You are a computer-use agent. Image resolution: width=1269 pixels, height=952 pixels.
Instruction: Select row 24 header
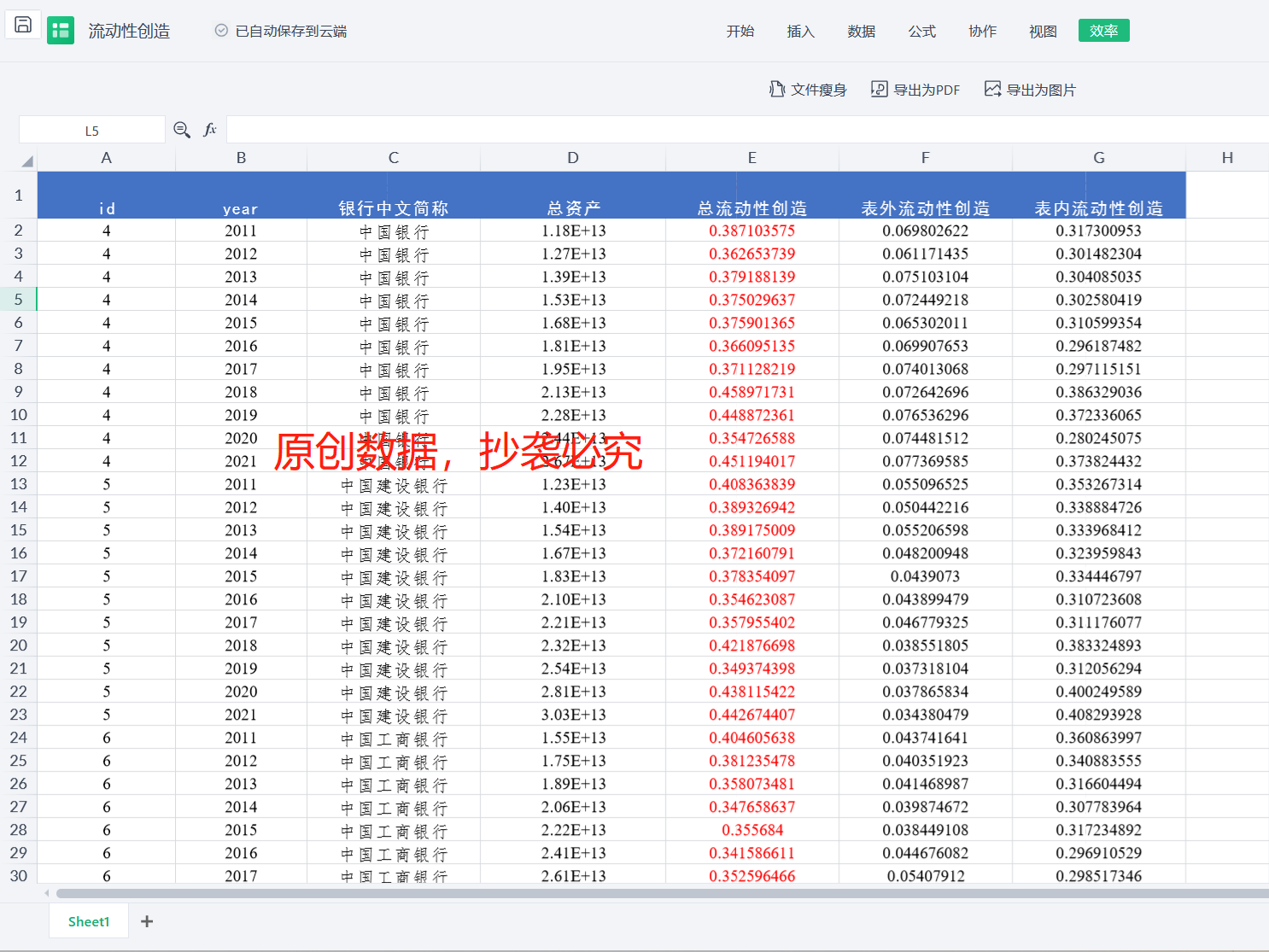[x=19, y=738]
